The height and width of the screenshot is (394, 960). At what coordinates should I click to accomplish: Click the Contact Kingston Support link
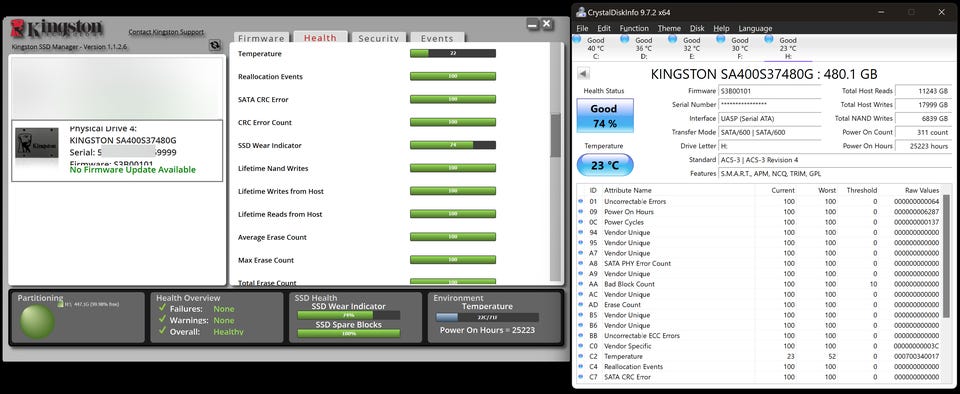point(166,32)
